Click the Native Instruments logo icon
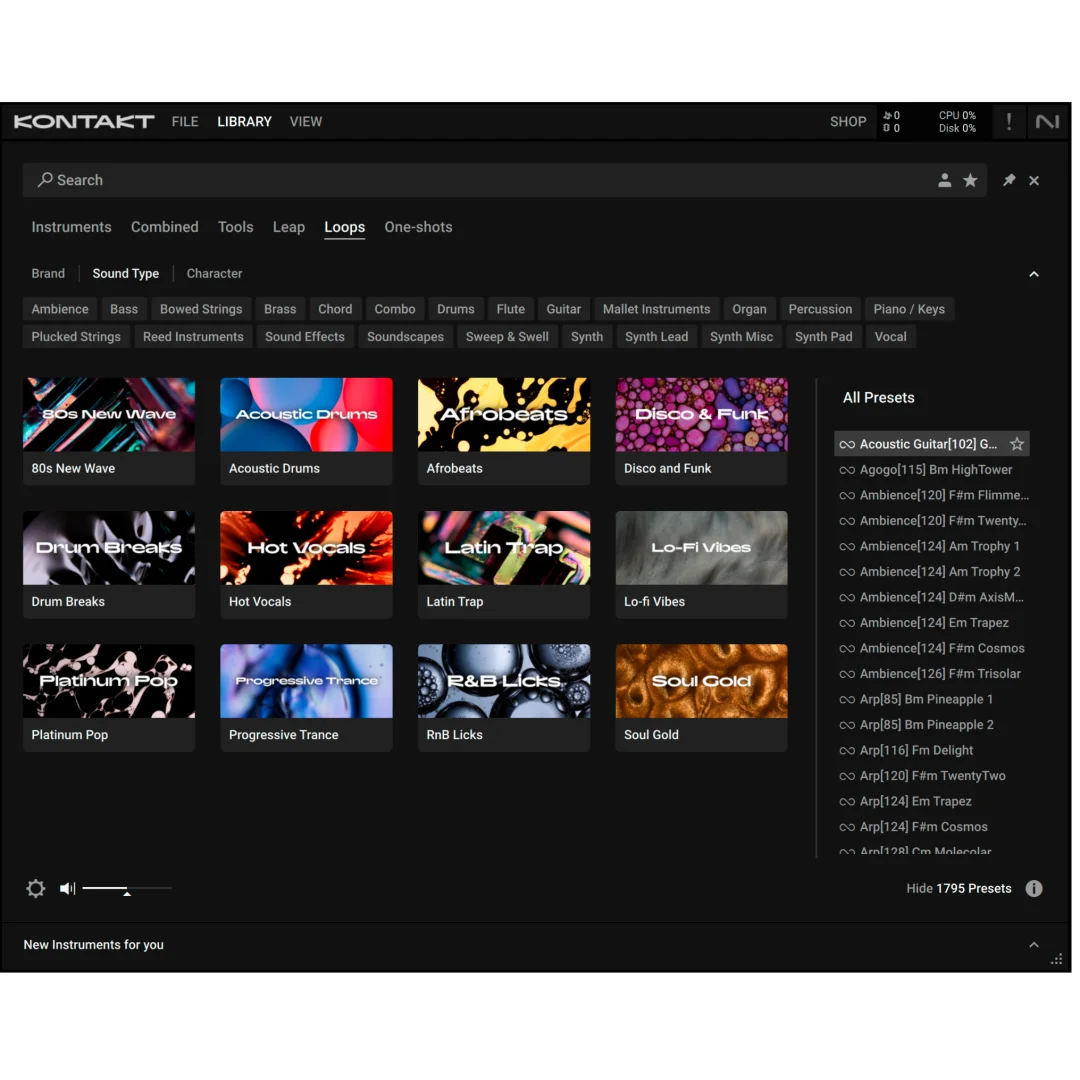Viewport: 1080px width, 1080px height. (x=1047, y=122)
